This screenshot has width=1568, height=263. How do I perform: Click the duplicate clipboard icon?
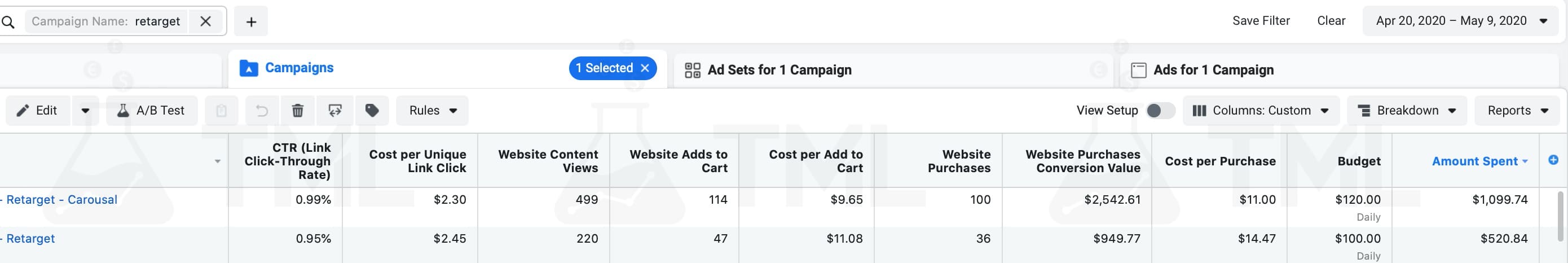[222, 111]
